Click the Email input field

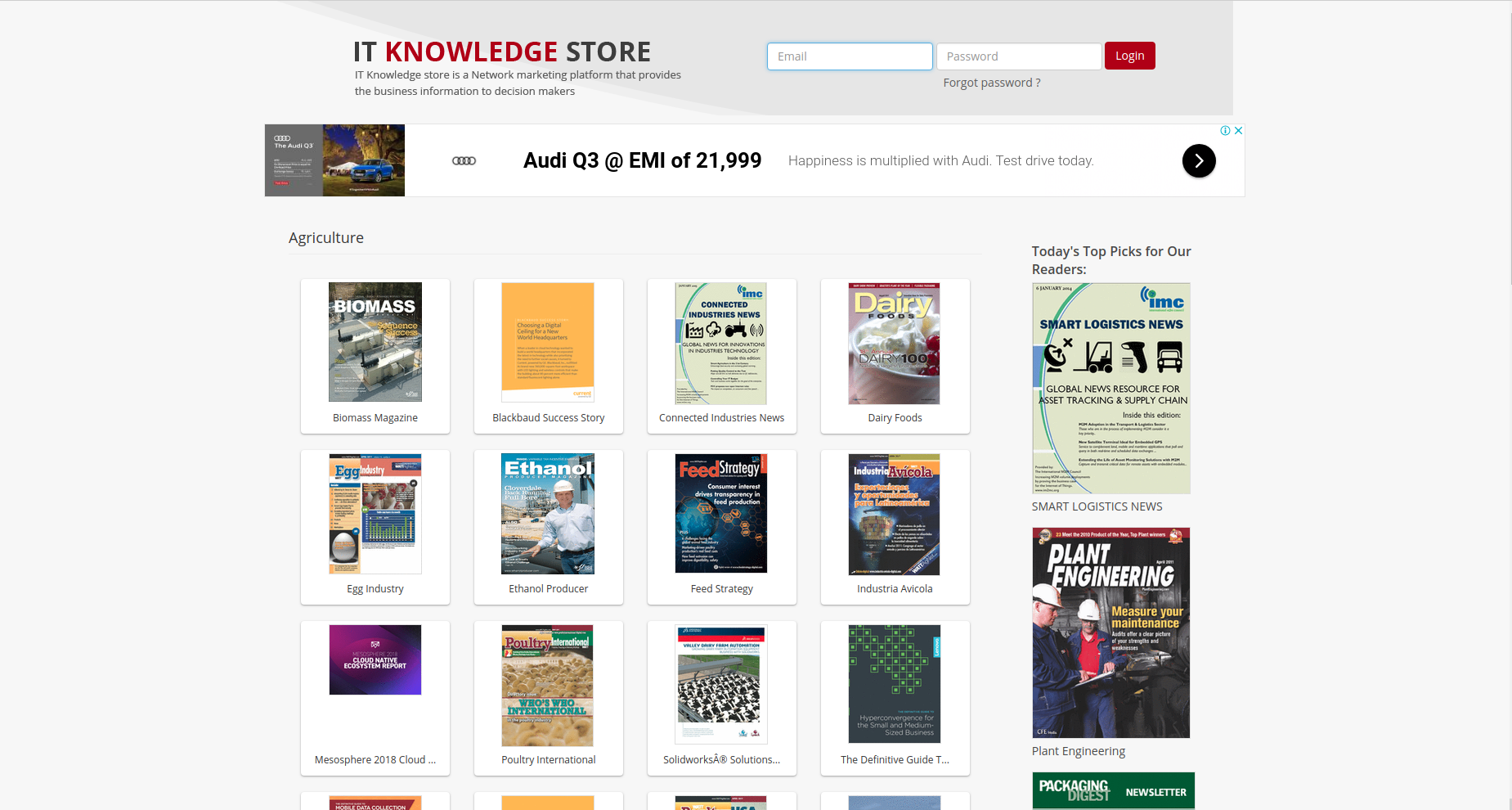pyautogui.click(x=850, y=56)
